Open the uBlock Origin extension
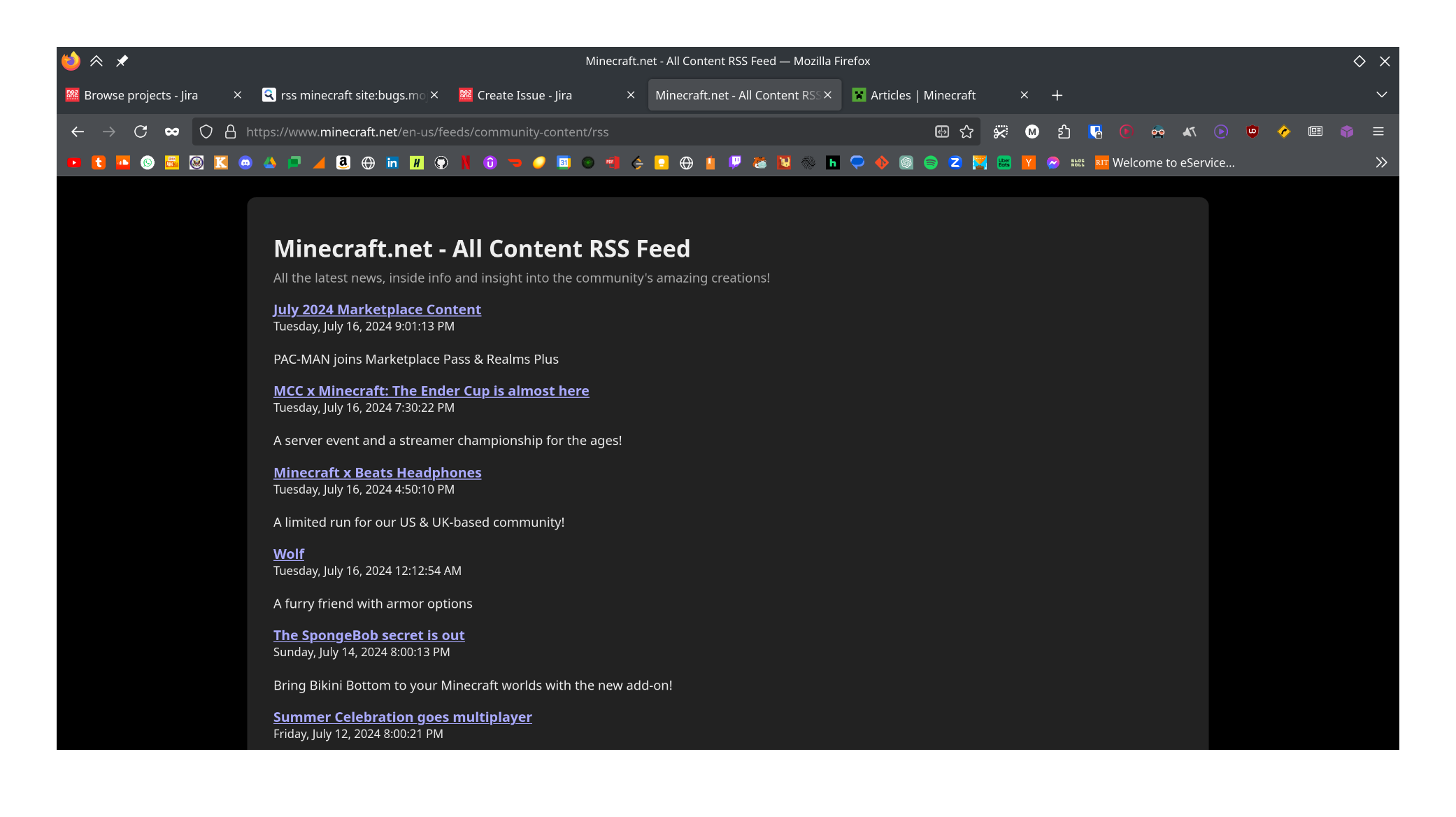This screenshot has width=1456, height=817. tap(1252, 132)
